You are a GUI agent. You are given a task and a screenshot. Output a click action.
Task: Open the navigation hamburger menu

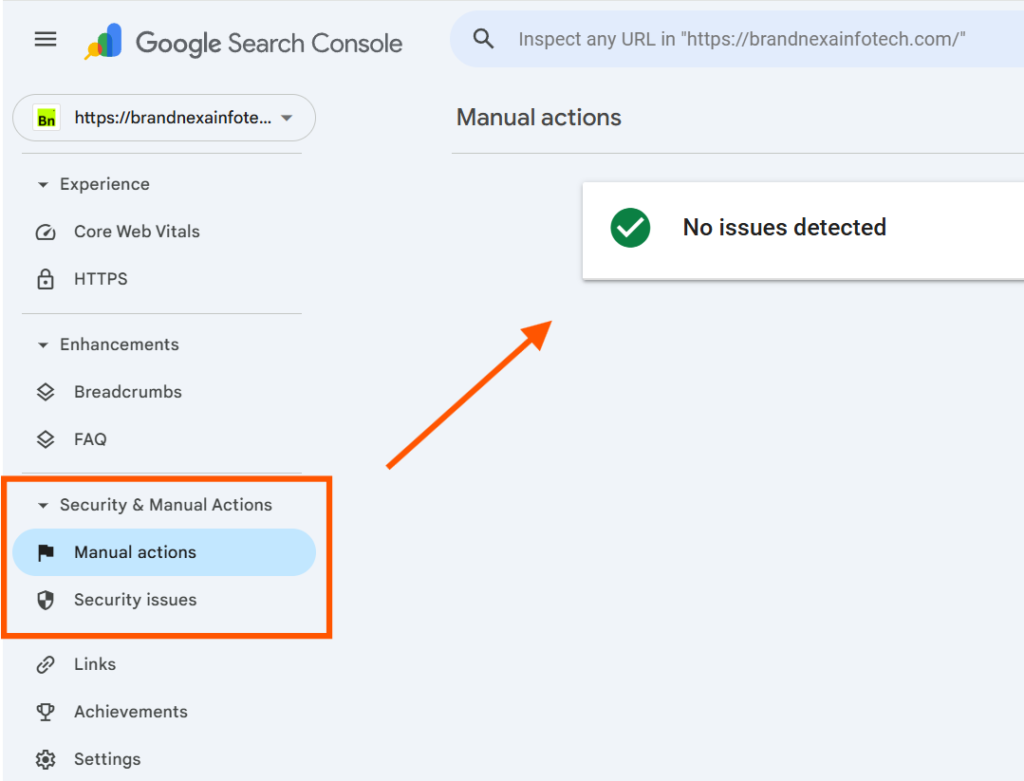click(45, 39)
